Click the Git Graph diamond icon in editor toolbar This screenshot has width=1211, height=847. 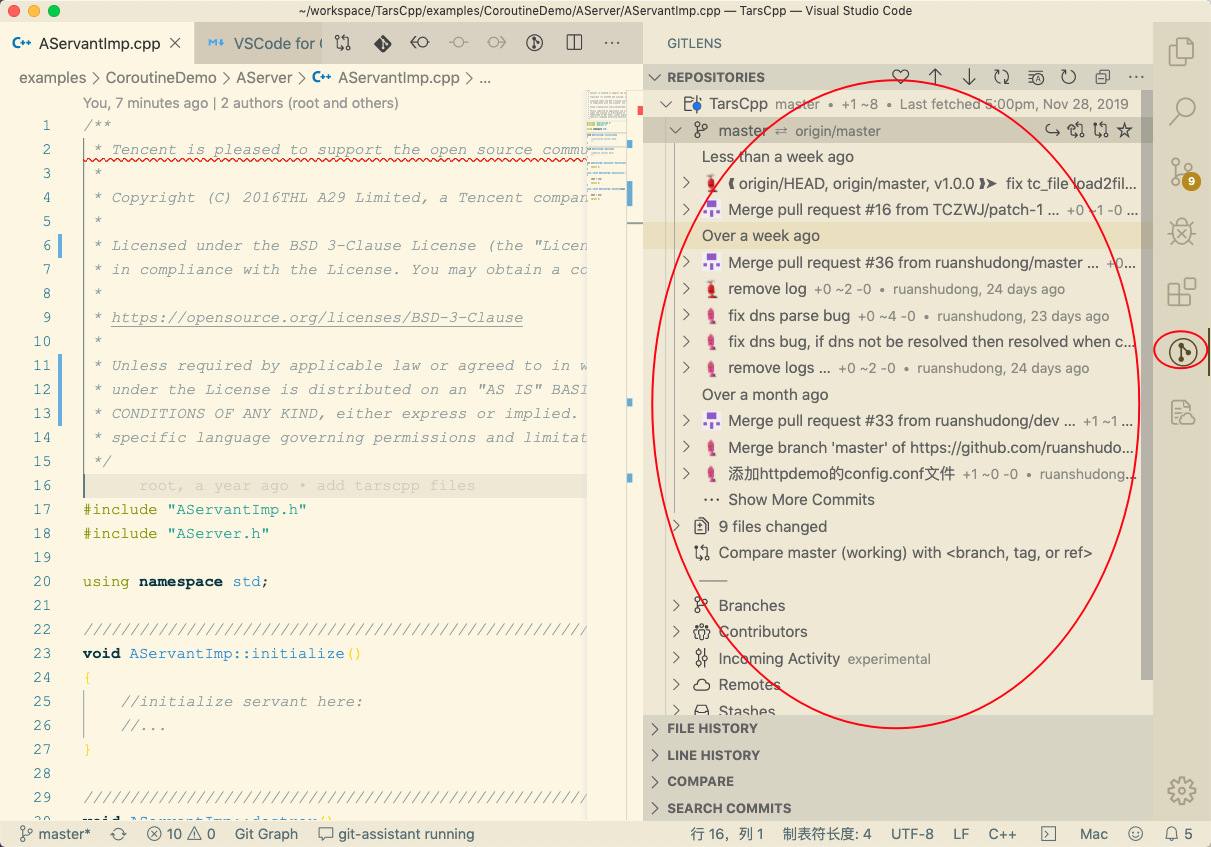(x=382, y=44)
